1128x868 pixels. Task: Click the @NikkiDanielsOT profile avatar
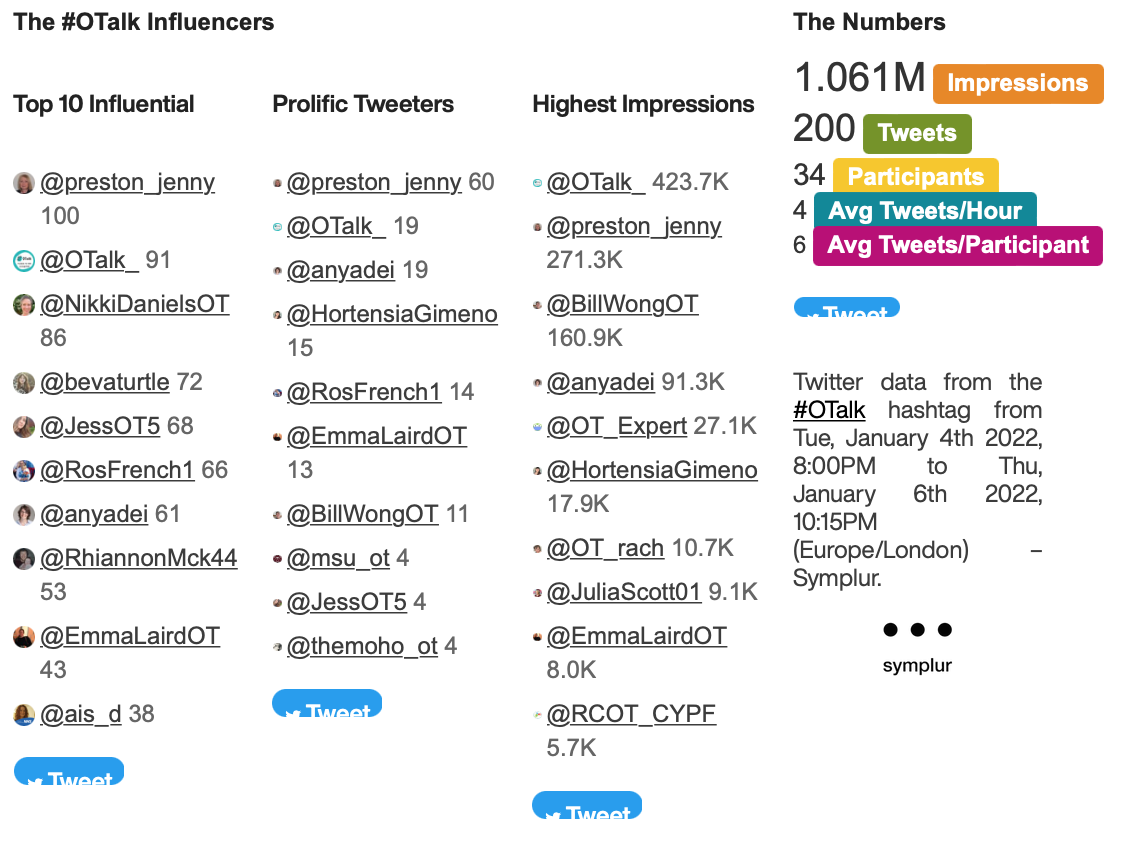click(x=24, y=305)
